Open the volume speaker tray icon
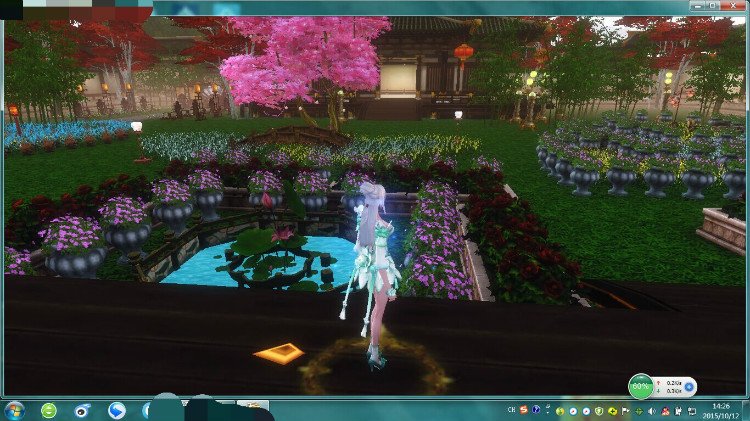 pos(651,411)
